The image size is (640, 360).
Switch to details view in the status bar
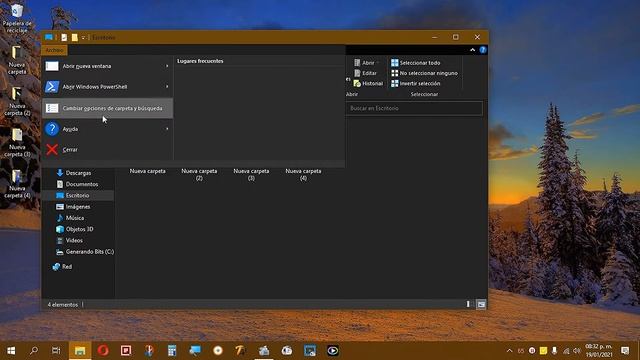[x=468, y=304]
